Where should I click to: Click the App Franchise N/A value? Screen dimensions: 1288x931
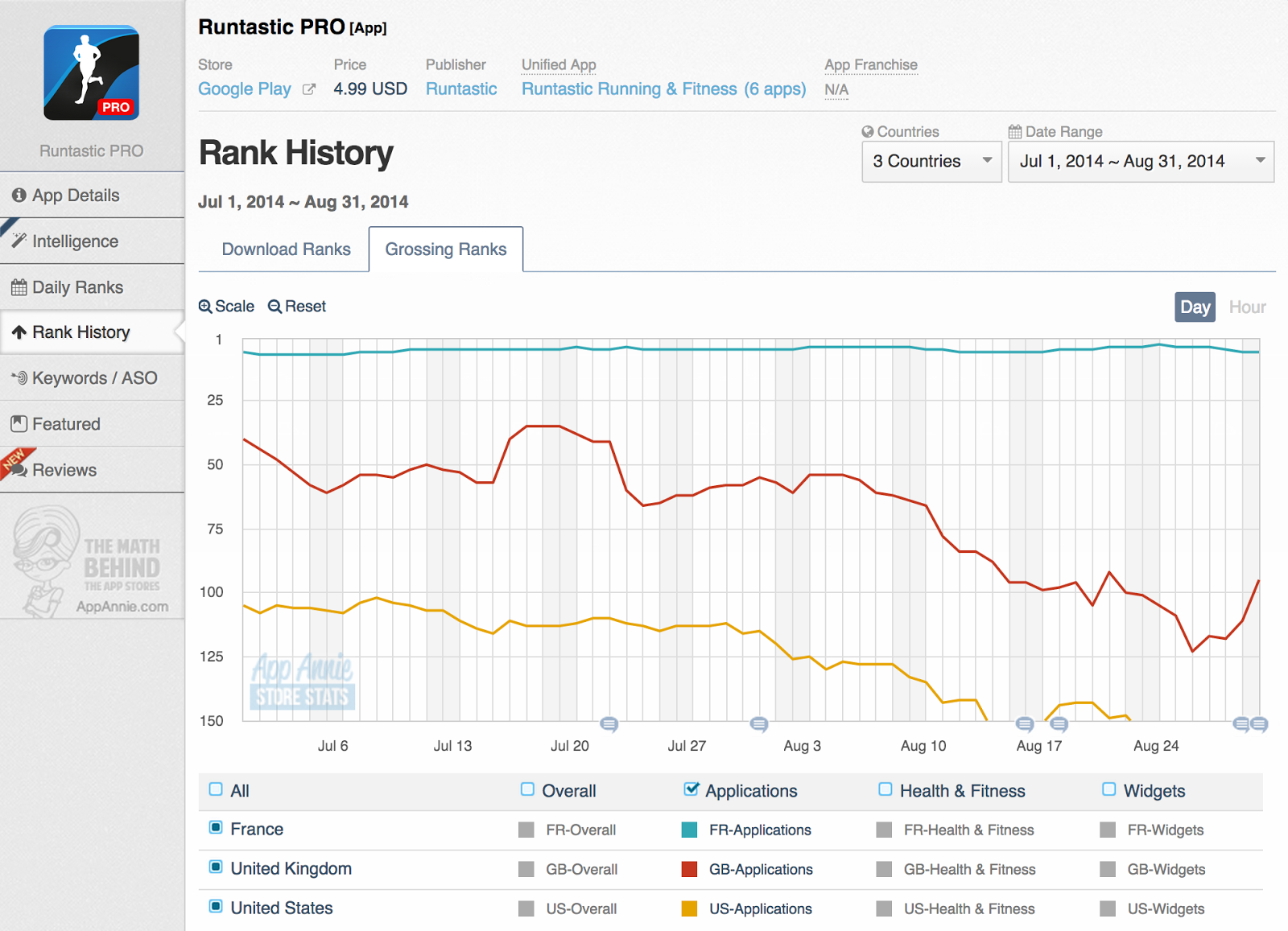(x=836, y=90)
